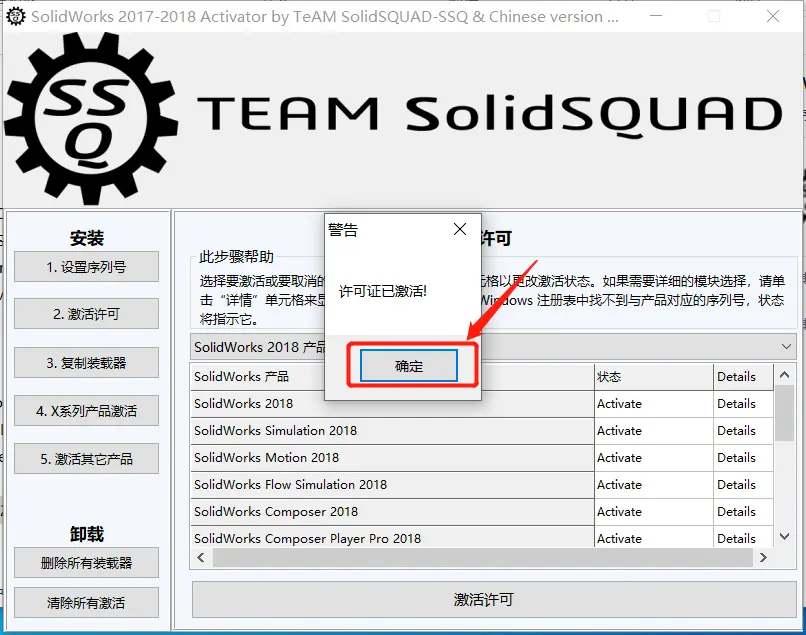Screen dimensions: 806x635
Task: Click the horizontal scrollbar track of table
Action: tap(482, 557)
